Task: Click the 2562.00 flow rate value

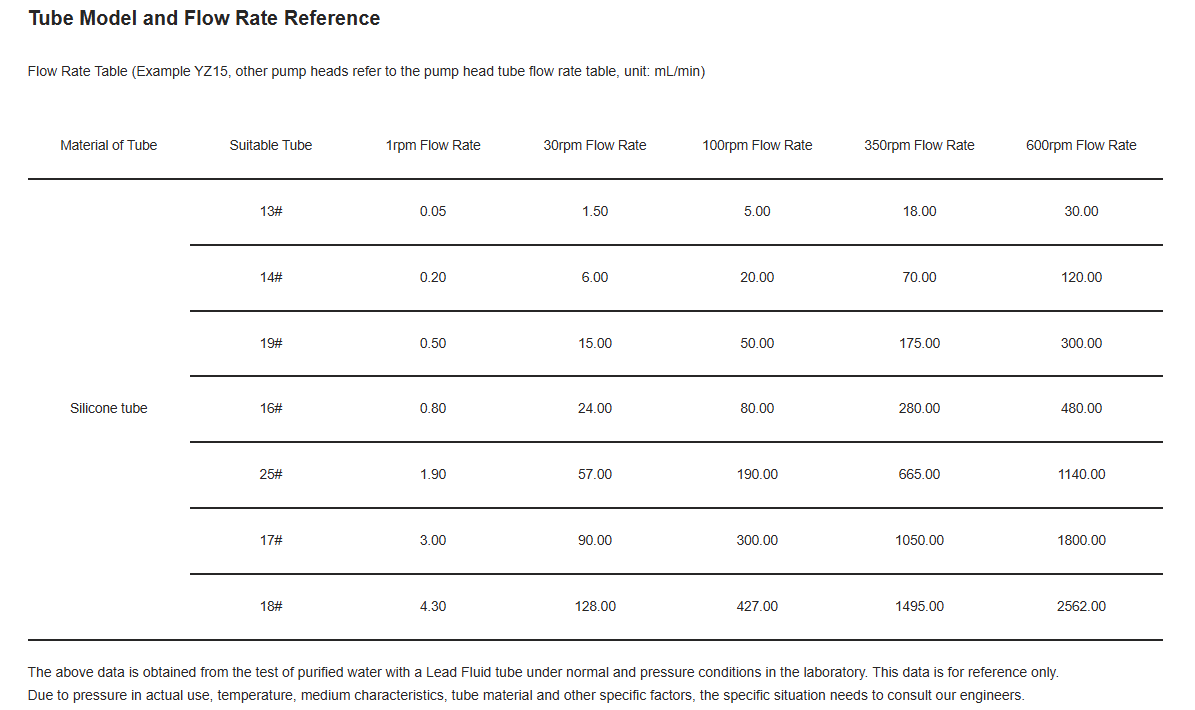Action: click(x=1081, y=606)
